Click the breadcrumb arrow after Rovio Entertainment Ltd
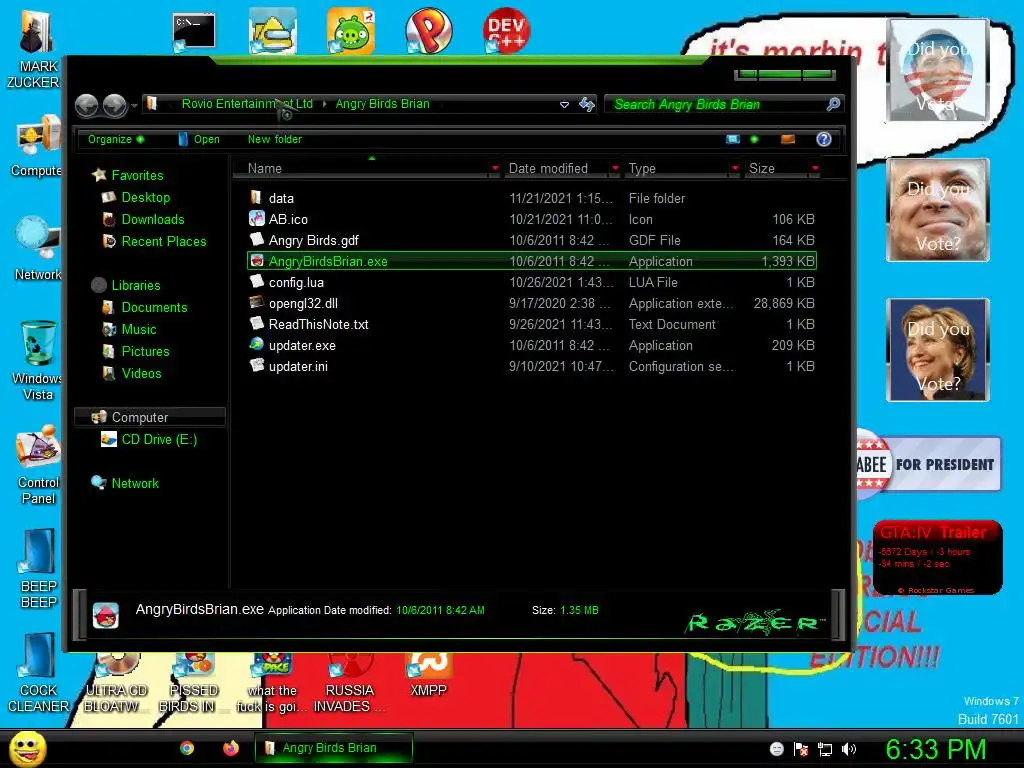1024x768 pixels. [324, 104]
